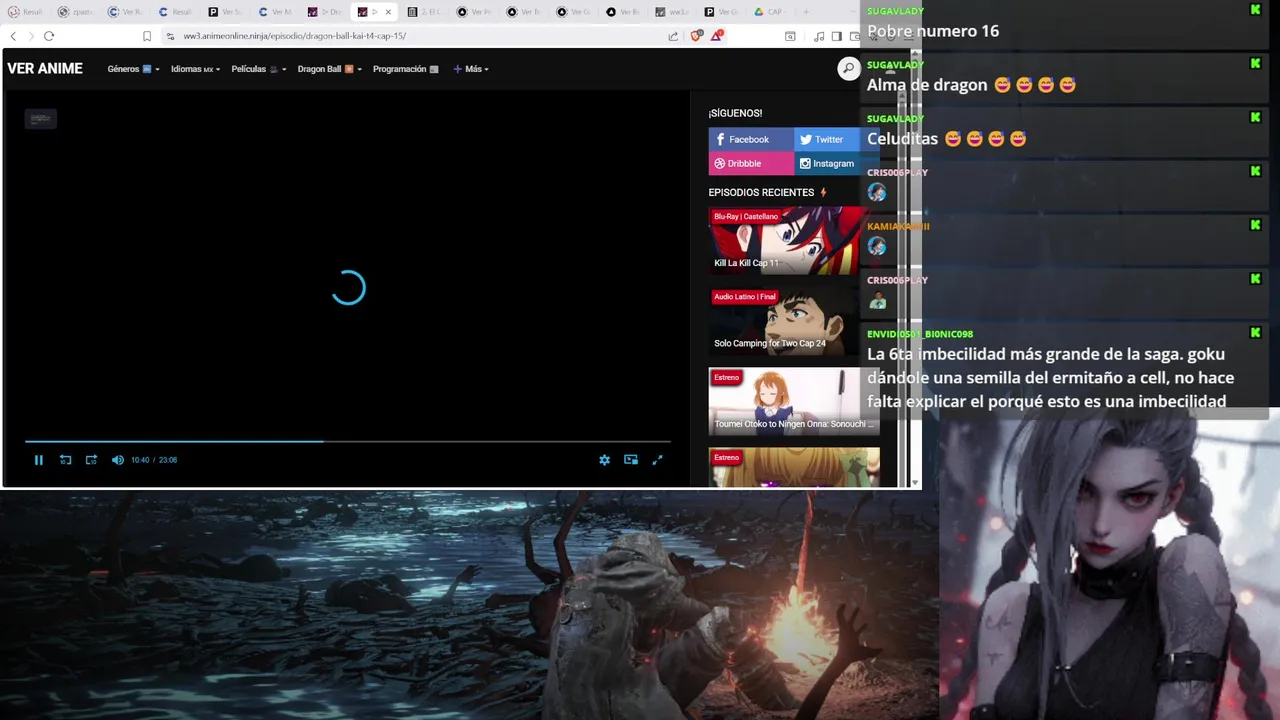Close the active browser tab
This screenshot has width=1280, height=720.
(388, 12)
